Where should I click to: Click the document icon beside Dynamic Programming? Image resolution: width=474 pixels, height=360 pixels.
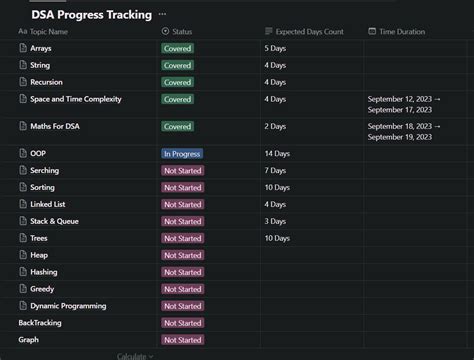23,305
